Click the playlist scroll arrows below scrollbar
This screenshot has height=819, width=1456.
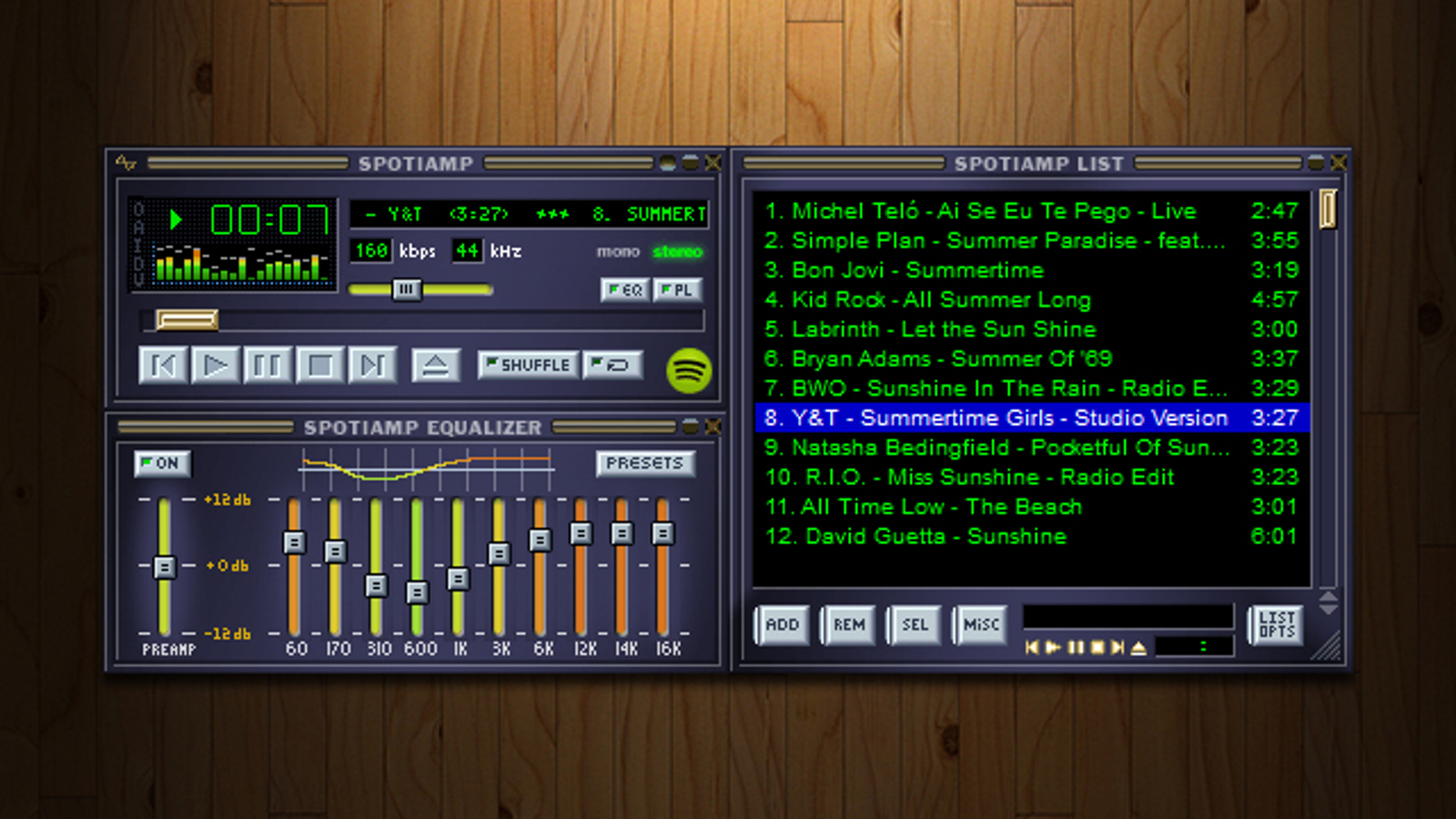click(1328, 602)
